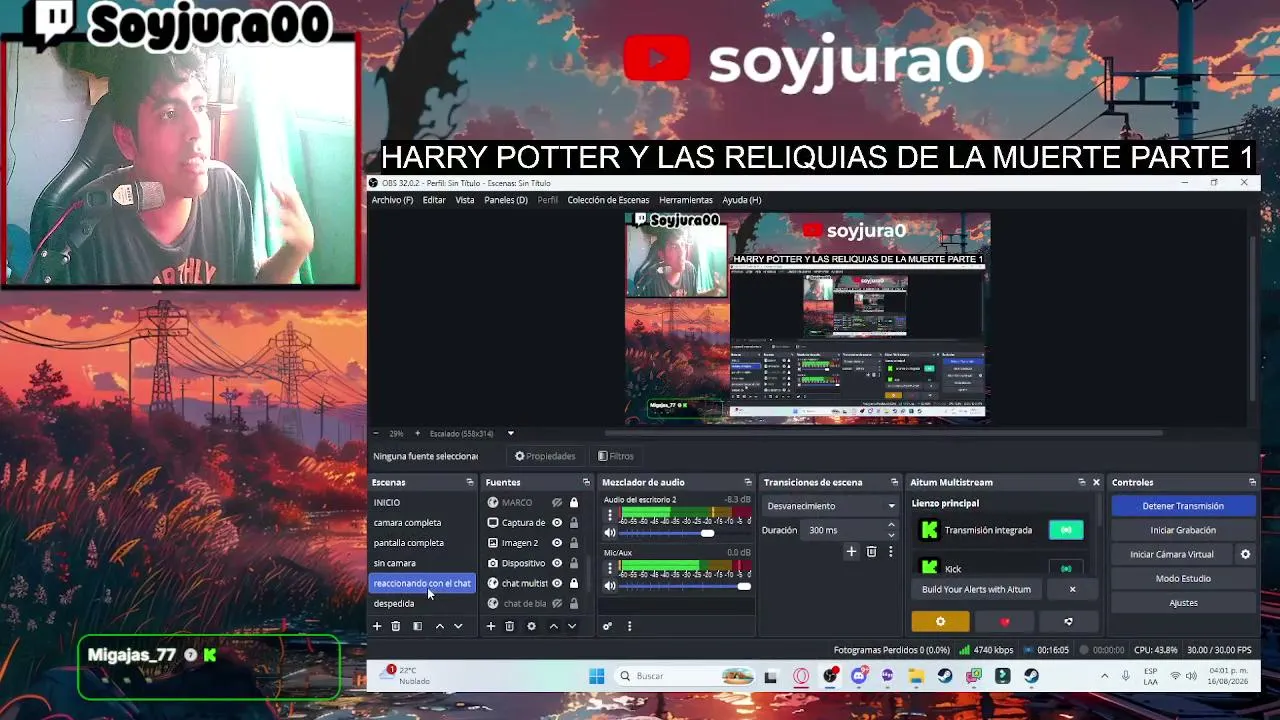Move the selected scene down
The image size is (1280, 720).
458,626
